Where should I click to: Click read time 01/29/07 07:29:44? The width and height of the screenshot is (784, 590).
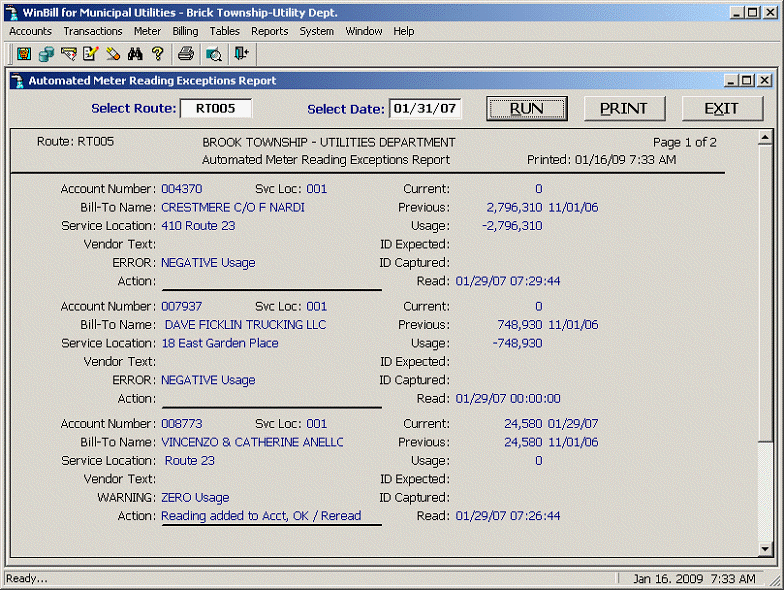508,281
